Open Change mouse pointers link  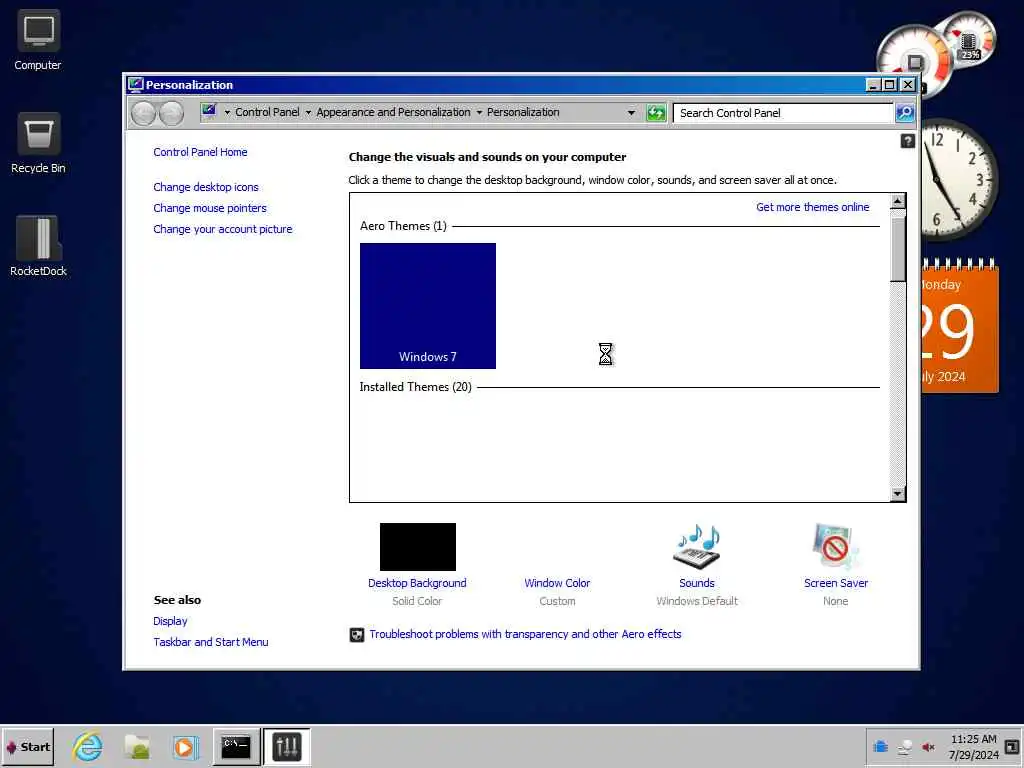pyautogui.click(x=210, y=208)
